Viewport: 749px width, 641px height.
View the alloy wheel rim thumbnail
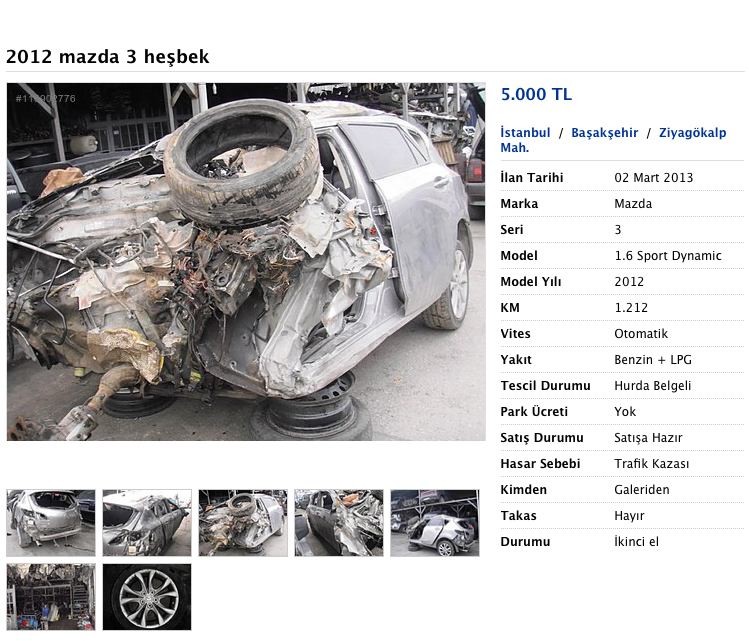point(147,597)
